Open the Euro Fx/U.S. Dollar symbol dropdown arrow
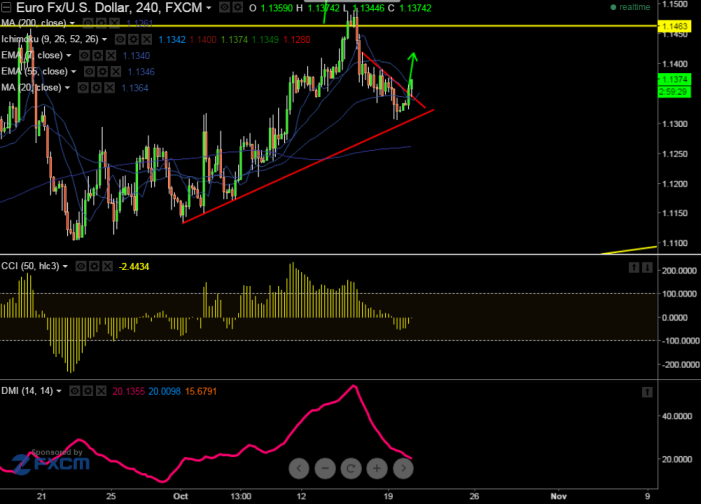Viewport: 701px width, 504px height. [208, 8]
